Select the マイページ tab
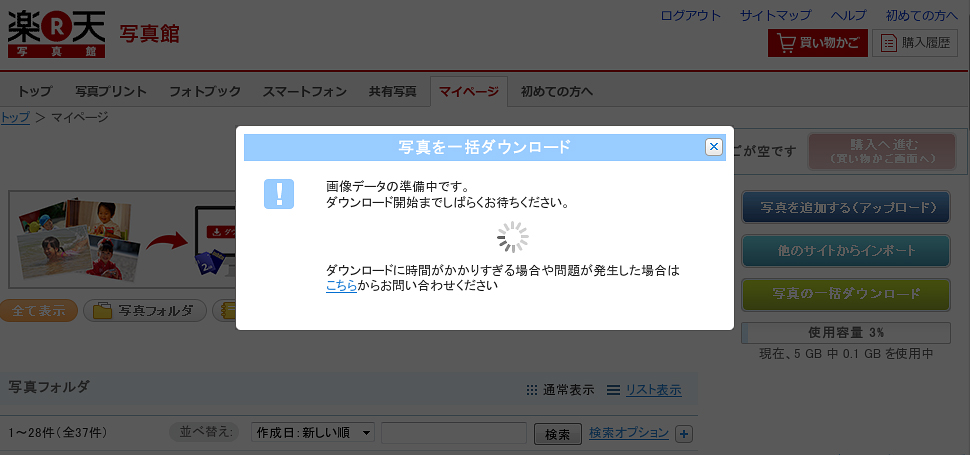Screen dimensions: 970x455 click(469, 91)
